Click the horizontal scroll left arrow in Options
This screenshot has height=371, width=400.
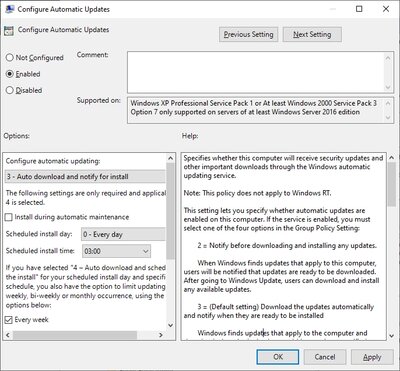(x=8, y=335)
